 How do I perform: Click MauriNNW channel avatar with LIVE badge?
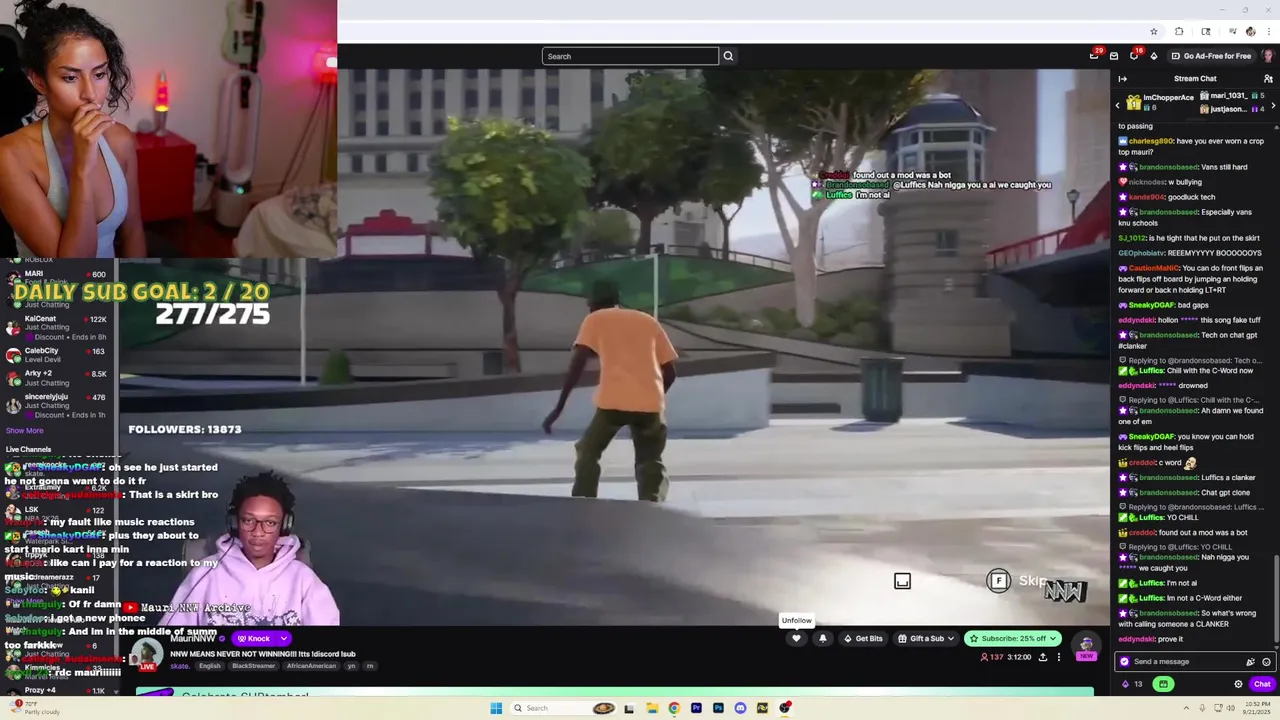(x=147, y=654)
